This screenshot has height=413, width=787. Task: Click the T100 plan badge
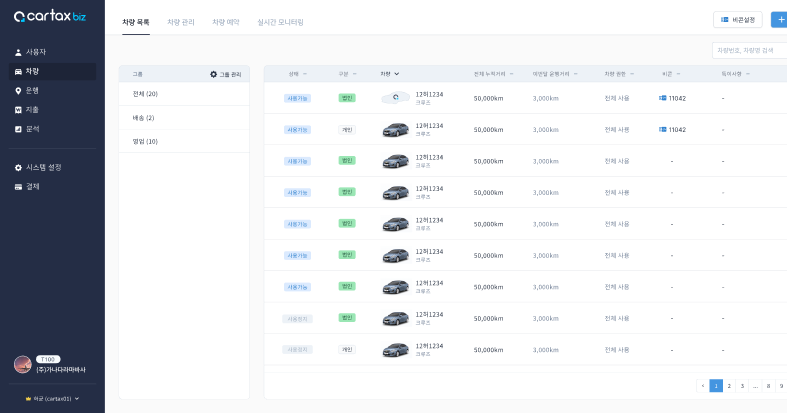(48, 359)
